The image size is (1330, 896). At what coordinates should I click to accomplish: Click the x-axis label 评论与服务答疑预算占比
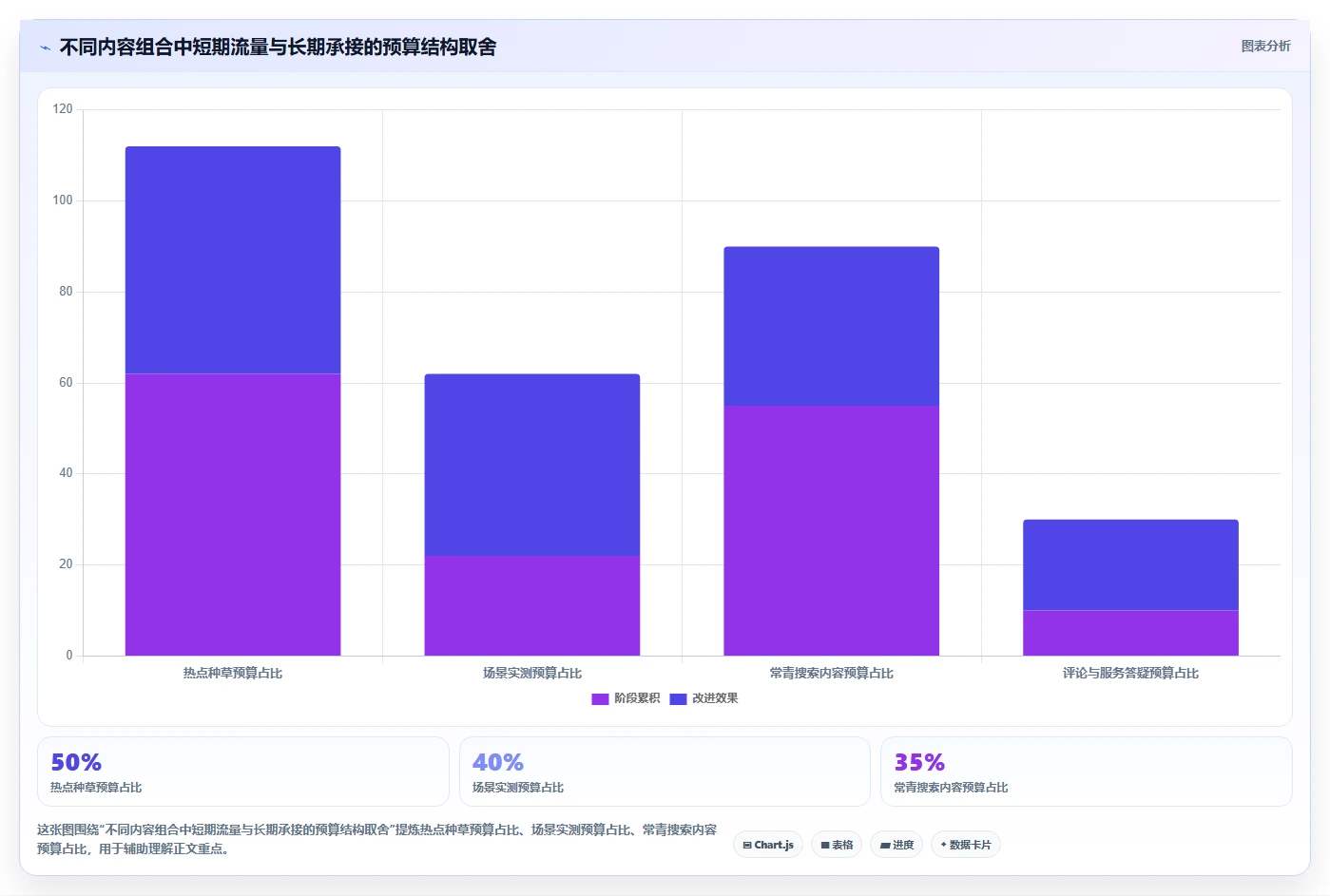tap(1130, 673)
